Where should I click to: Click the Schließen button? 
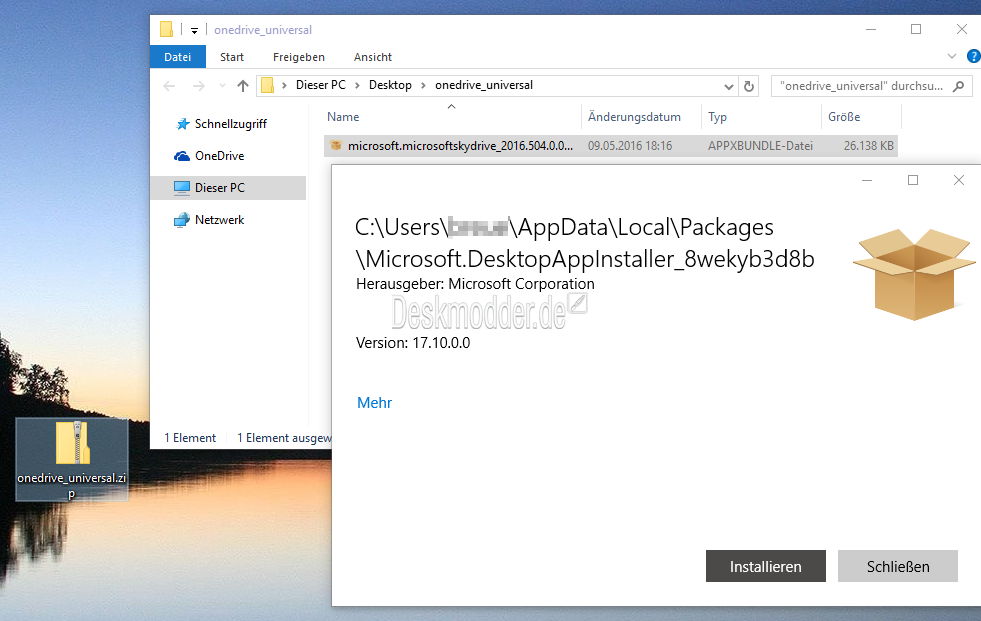(898, 566)
